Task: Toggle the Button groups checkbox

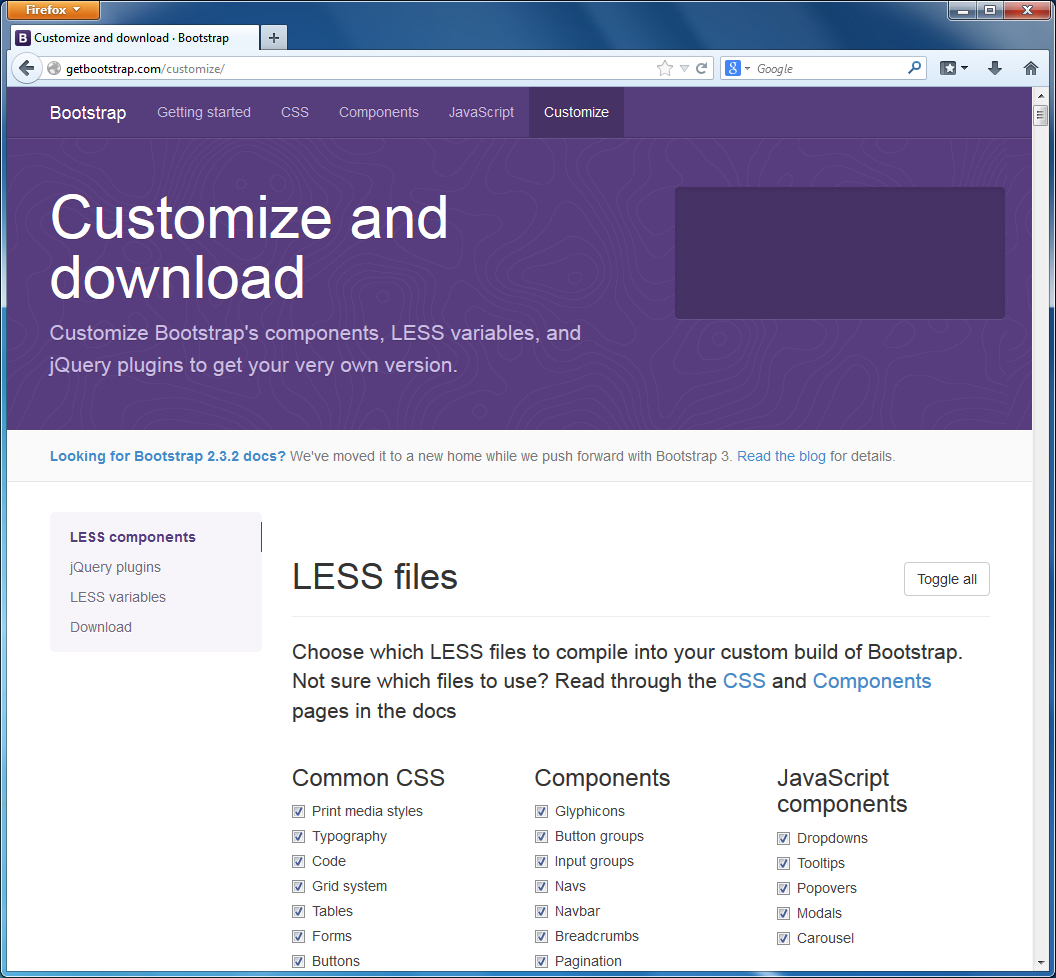Action: coord(541,837)
